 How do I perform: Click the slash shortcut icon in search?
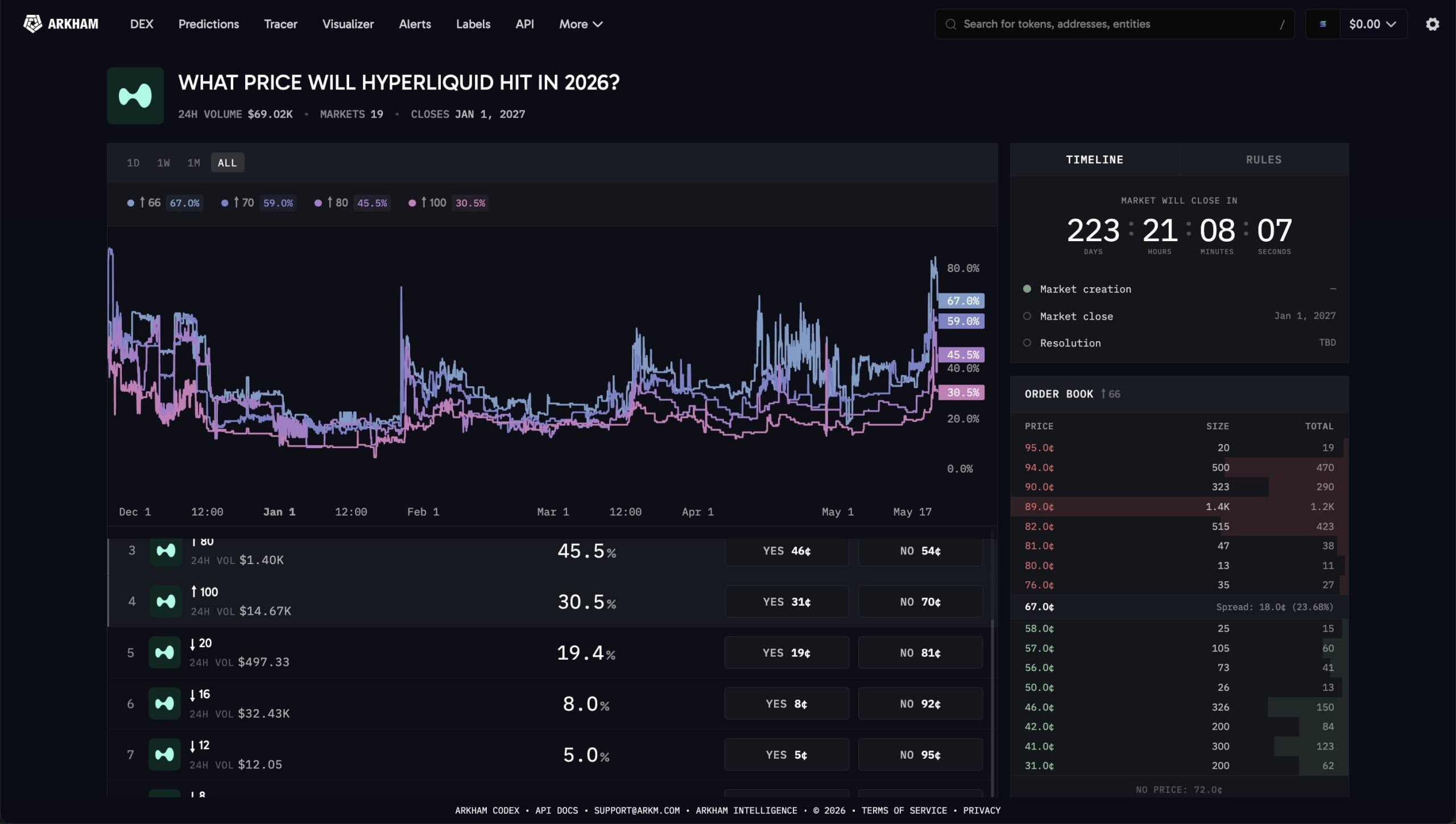(1282, 24)
